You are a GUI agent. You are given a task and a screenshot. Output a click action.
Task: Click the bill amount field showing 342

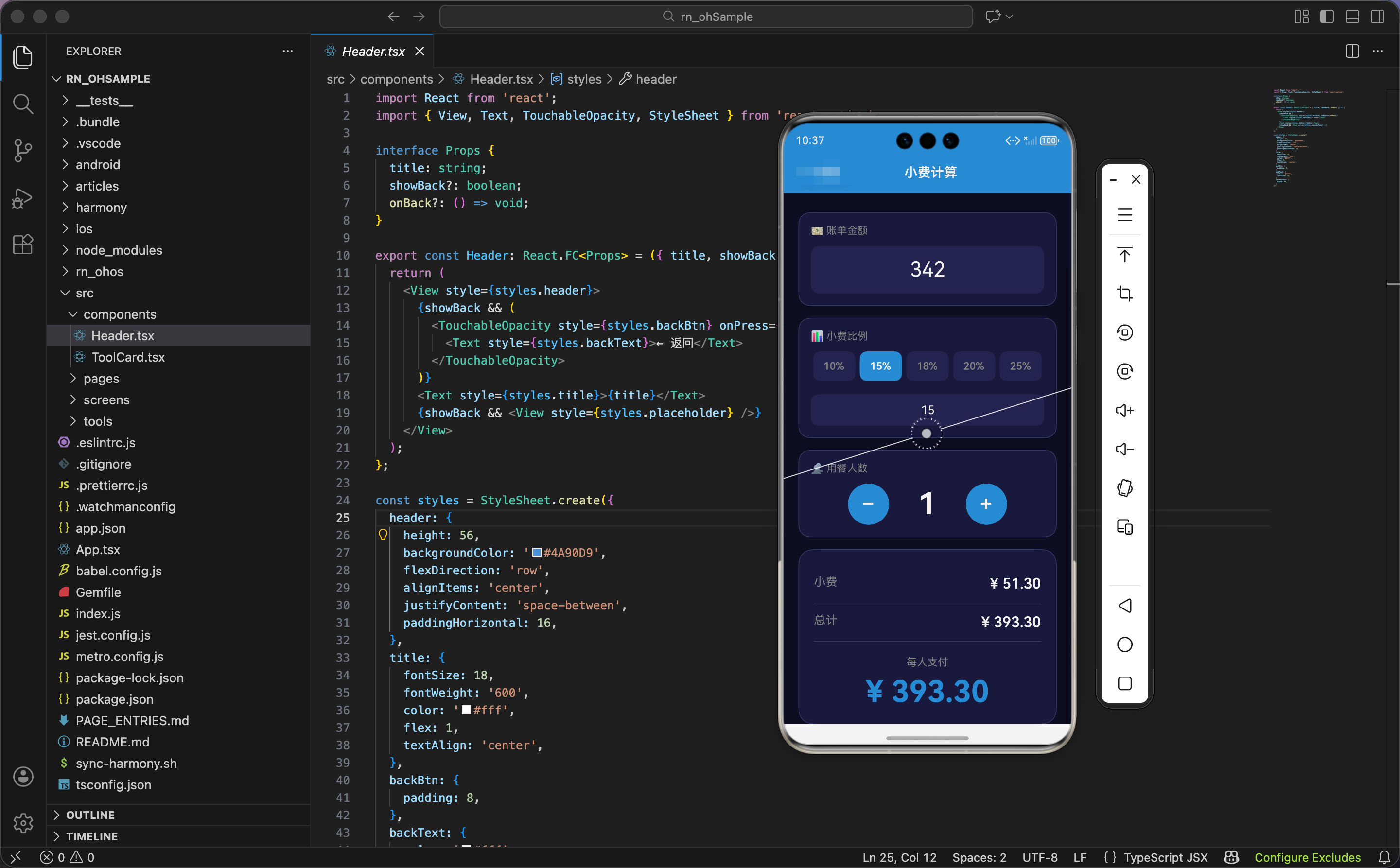click(x=927, y=269)
